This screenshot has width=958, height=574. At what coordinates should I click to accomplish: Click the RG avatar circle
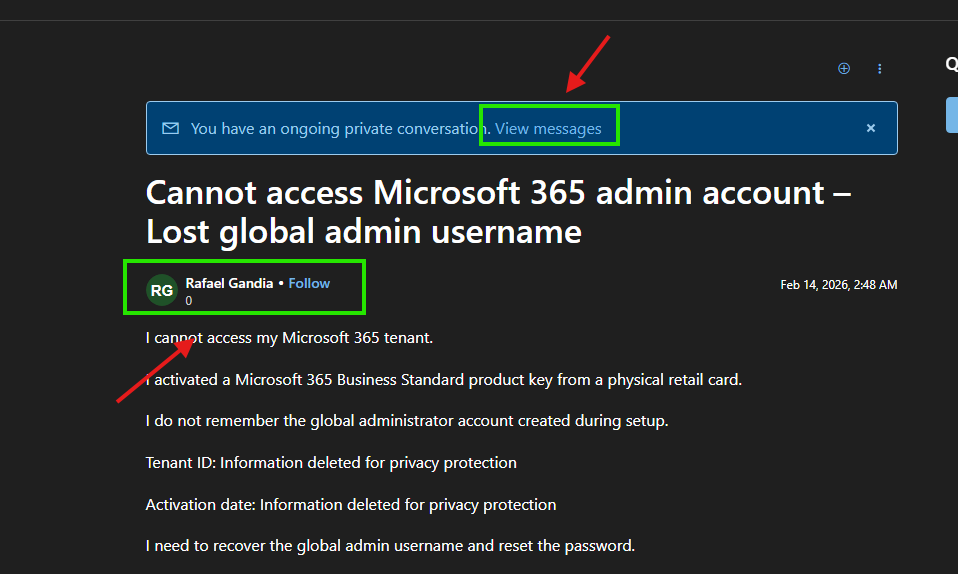point(162,290)
